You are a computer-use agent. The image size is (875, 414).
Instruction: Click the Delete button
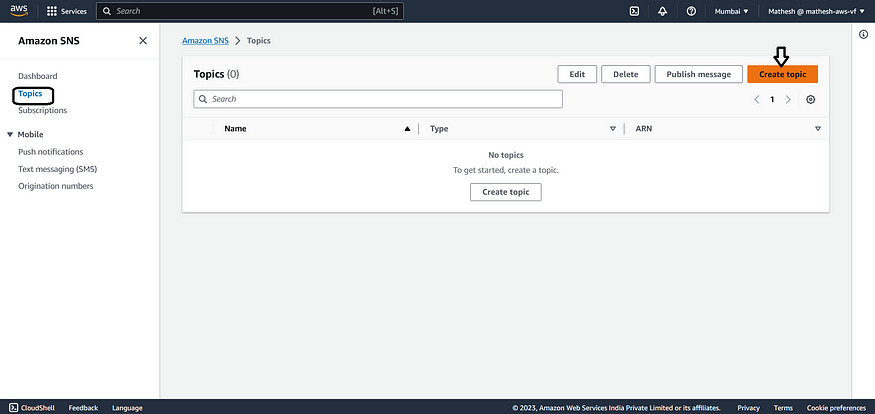[626, 74]
